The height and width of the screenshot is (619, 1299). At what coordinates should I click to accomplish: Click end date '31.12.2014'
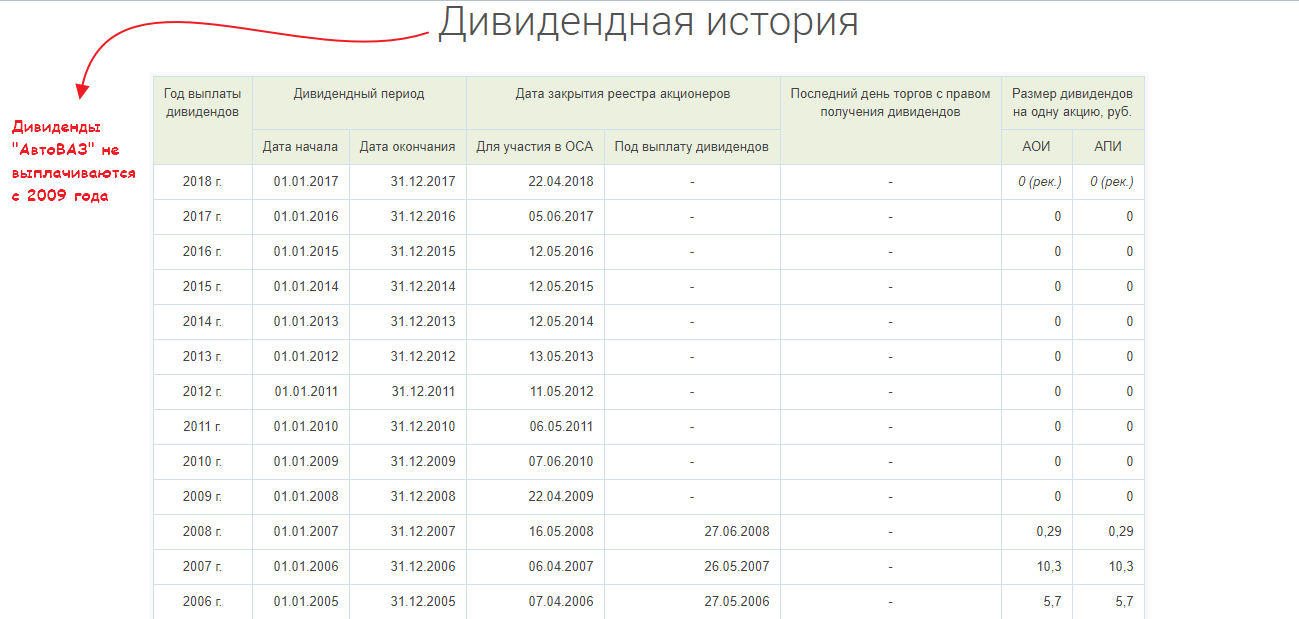423,287
